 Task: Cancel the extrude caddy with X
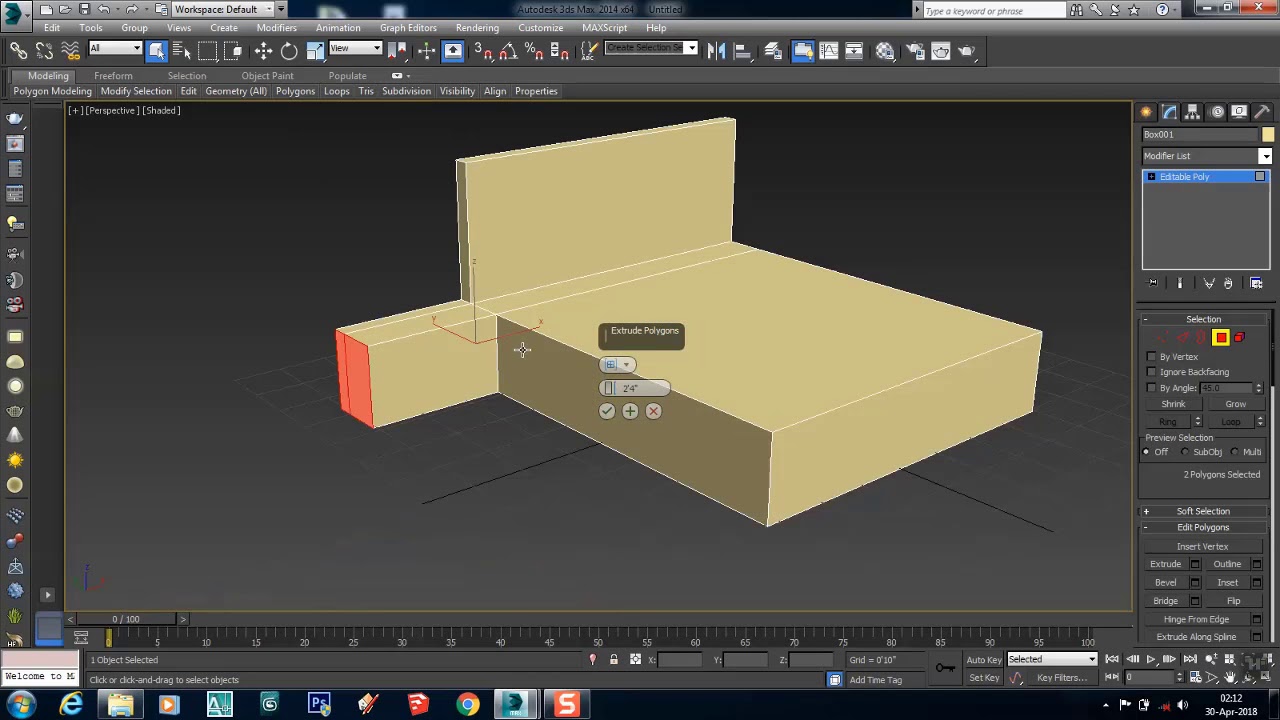(x=653, y=411)
